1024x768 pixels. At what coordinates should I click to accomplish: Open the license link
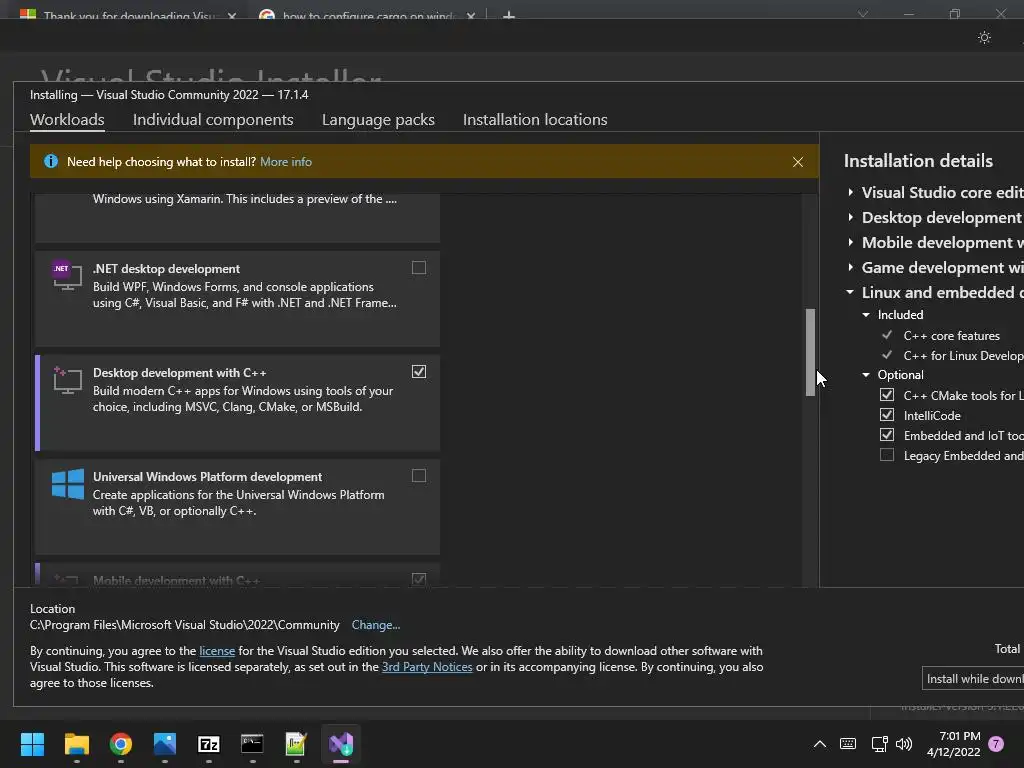tap(217, 650)
